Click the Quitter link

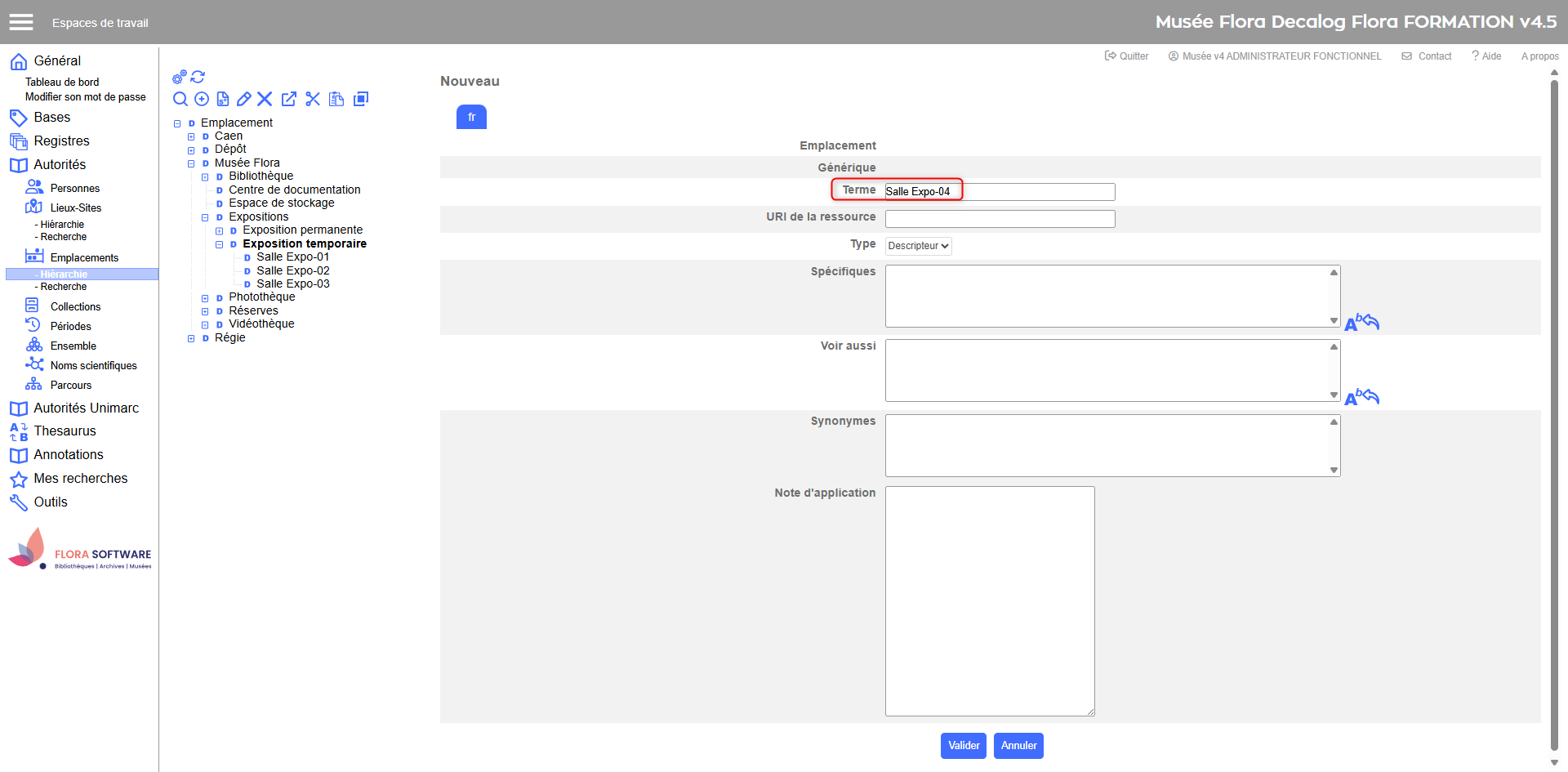1127,56
